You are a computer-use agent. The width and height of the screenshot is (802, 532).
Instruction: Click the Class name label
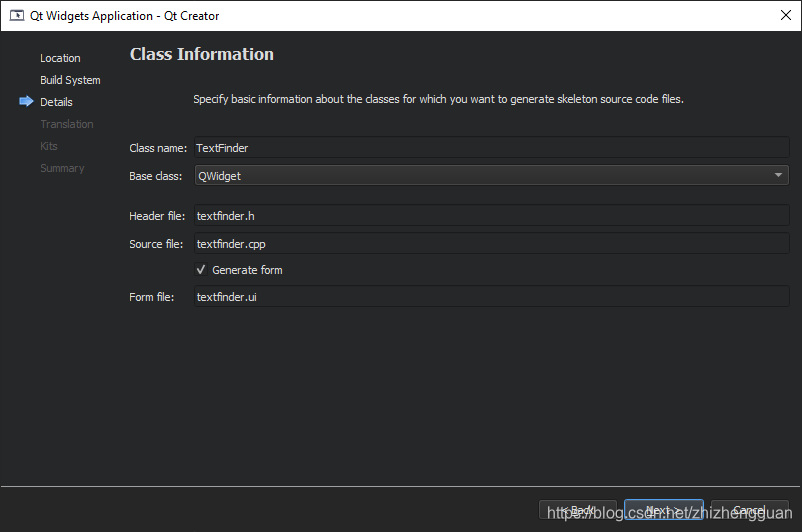coord(158,148)
